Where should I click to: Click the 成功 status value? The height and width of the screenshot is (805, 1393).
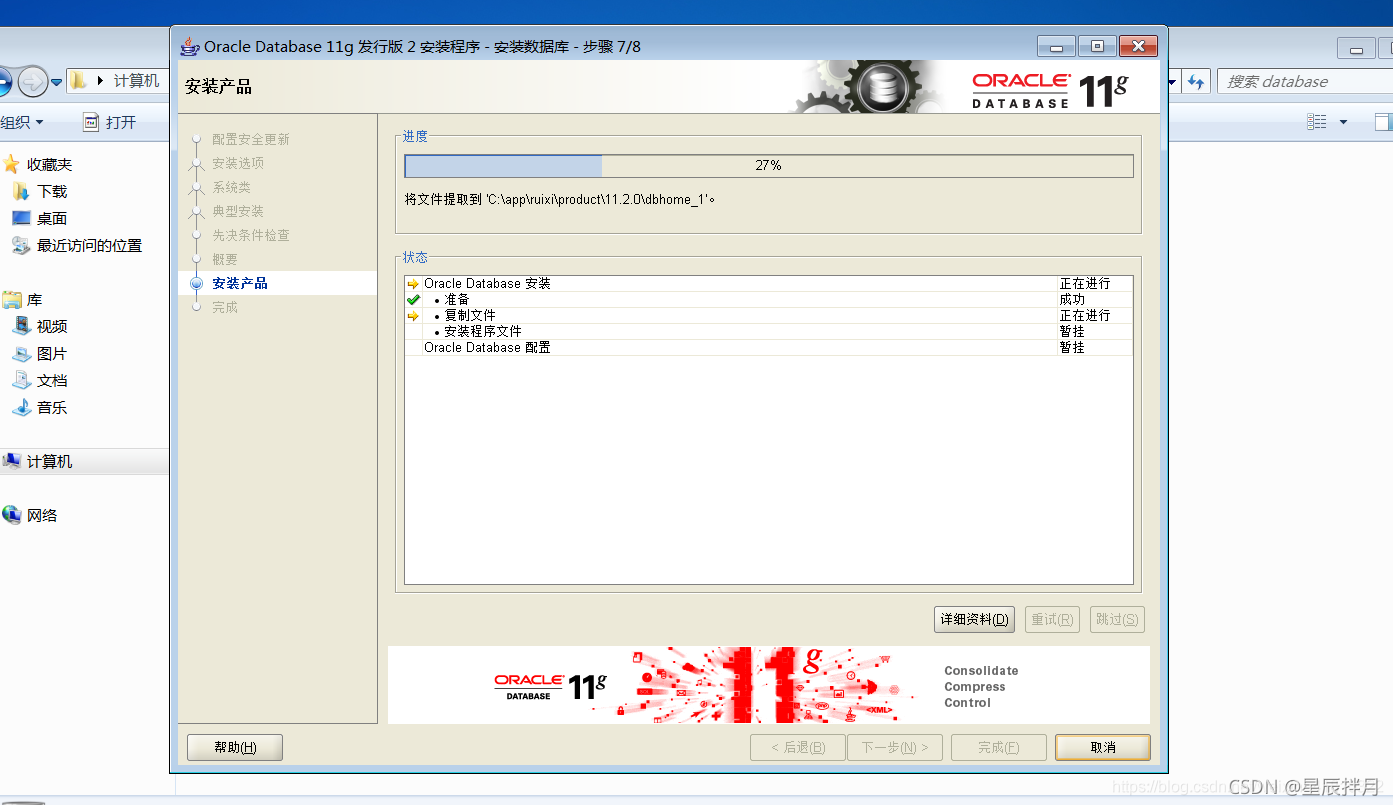(1072, 300)
